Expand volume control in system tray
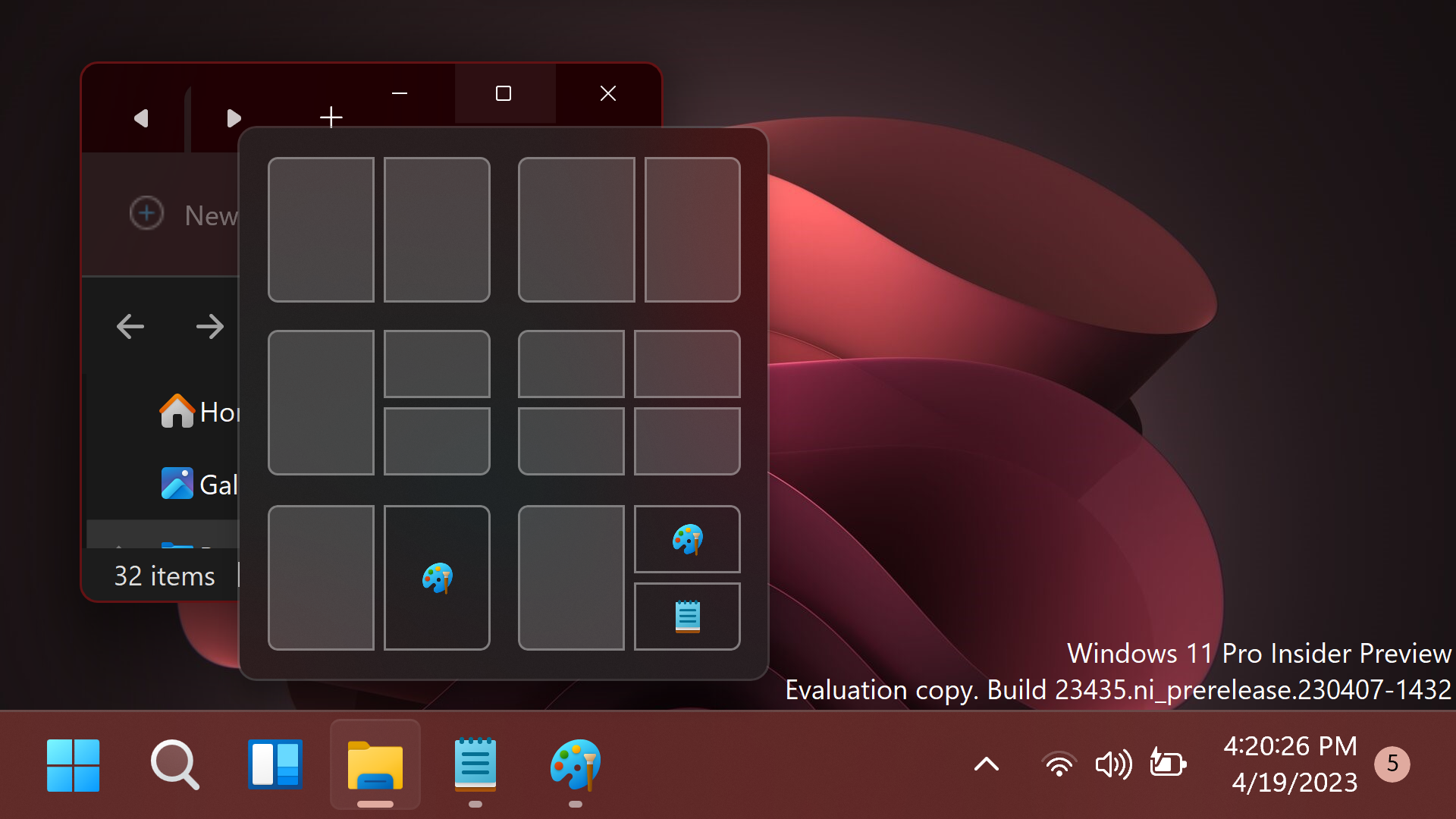This screenshot has width=1456, height=819. (x=1111, y=764)
